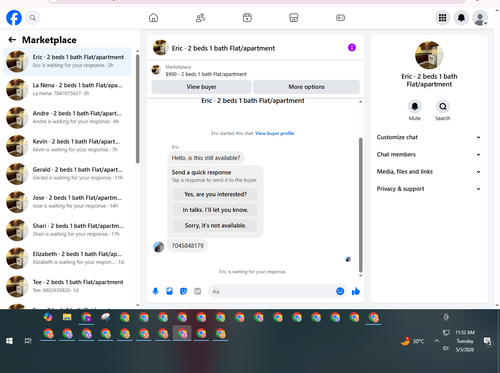
Task: Send a thumbs-up like
Action: point(356,291)
